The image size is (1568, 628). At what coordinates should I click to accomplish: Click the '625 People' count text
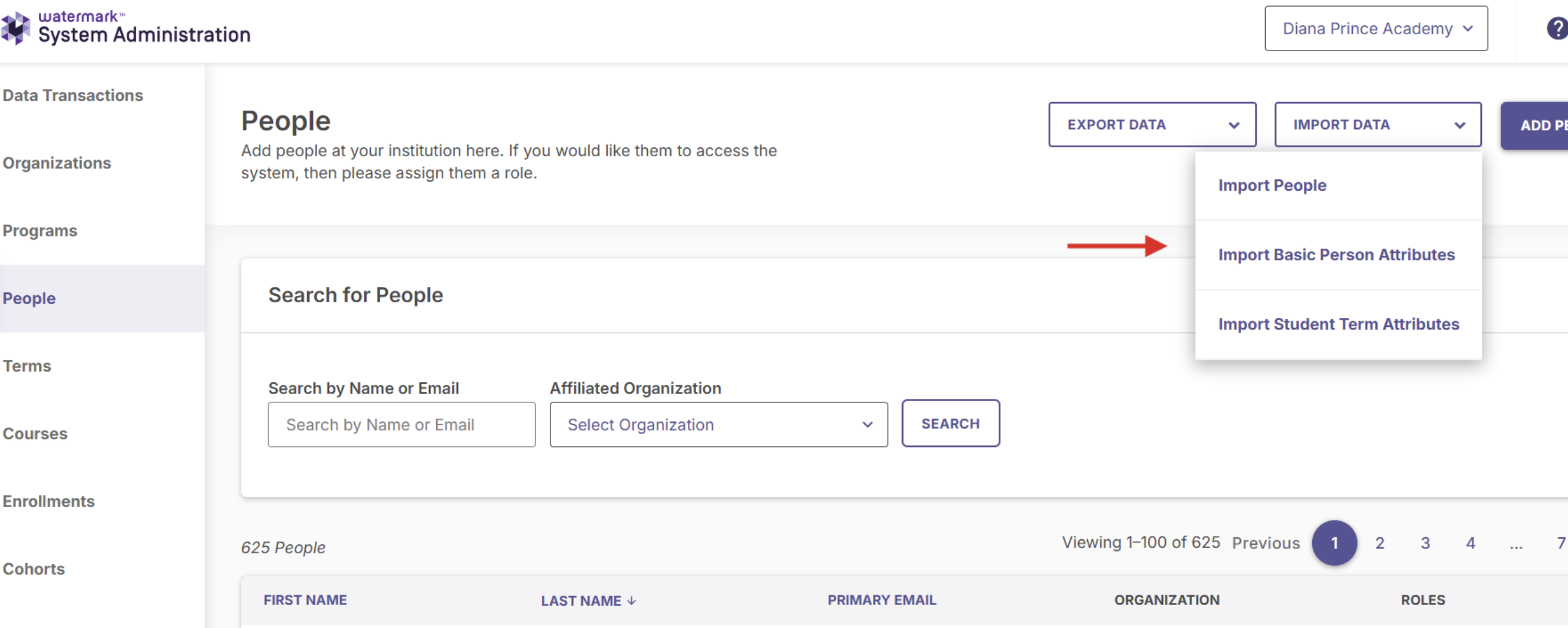pyautogui.click(x=283, y=548)
